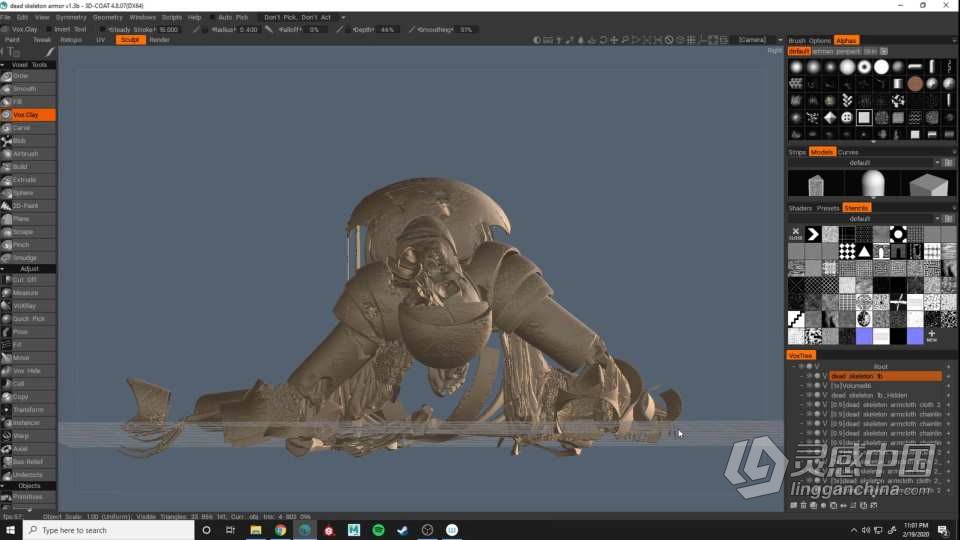Select the Smooth tool
The height and width of the screenshot is (540, 960).
[28, 89]
